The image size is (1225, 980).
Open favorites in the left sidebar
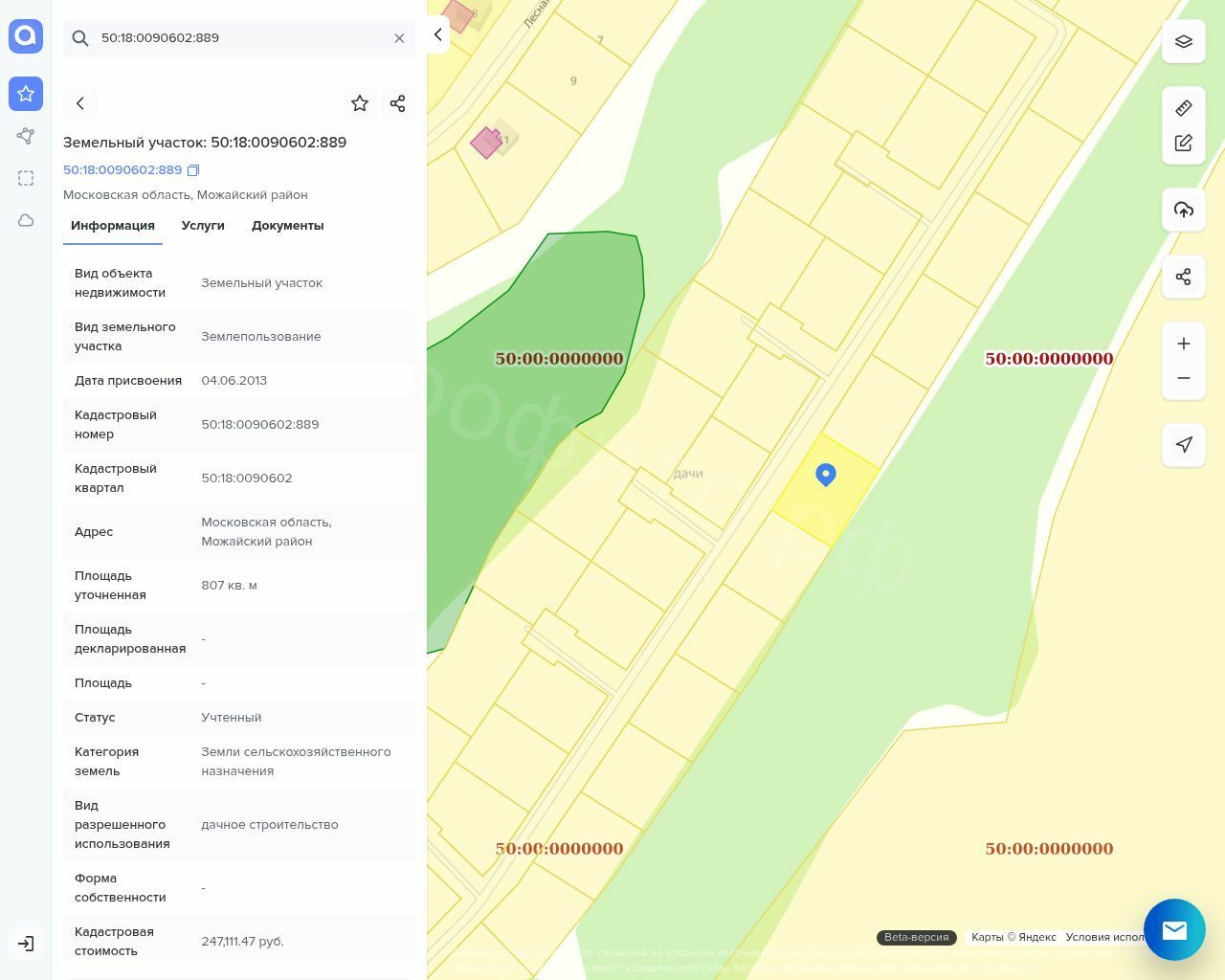pos(26,94)
